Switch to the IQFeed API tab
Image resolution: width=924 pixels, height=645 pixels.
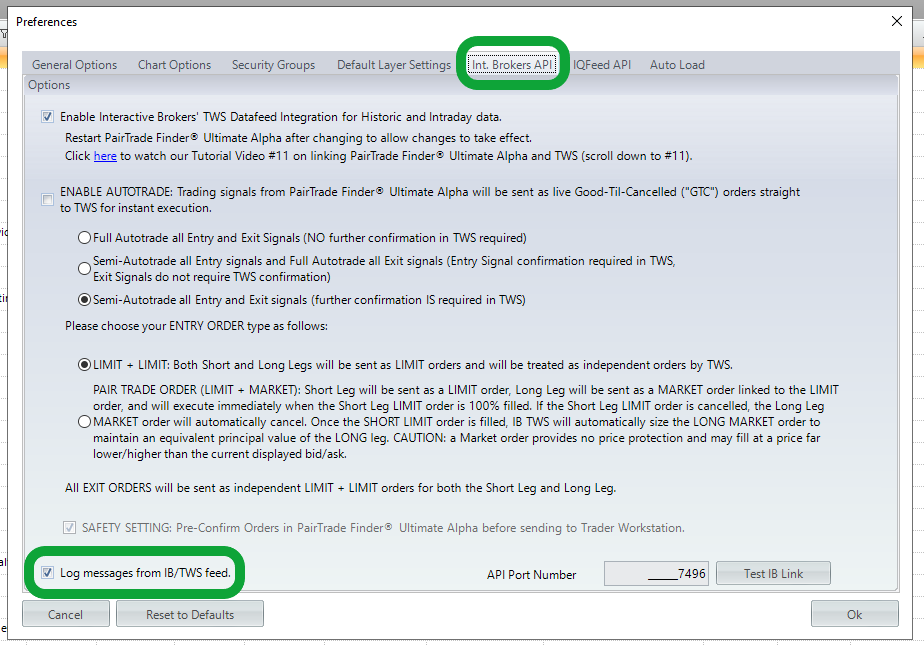[x=602, y=65]
